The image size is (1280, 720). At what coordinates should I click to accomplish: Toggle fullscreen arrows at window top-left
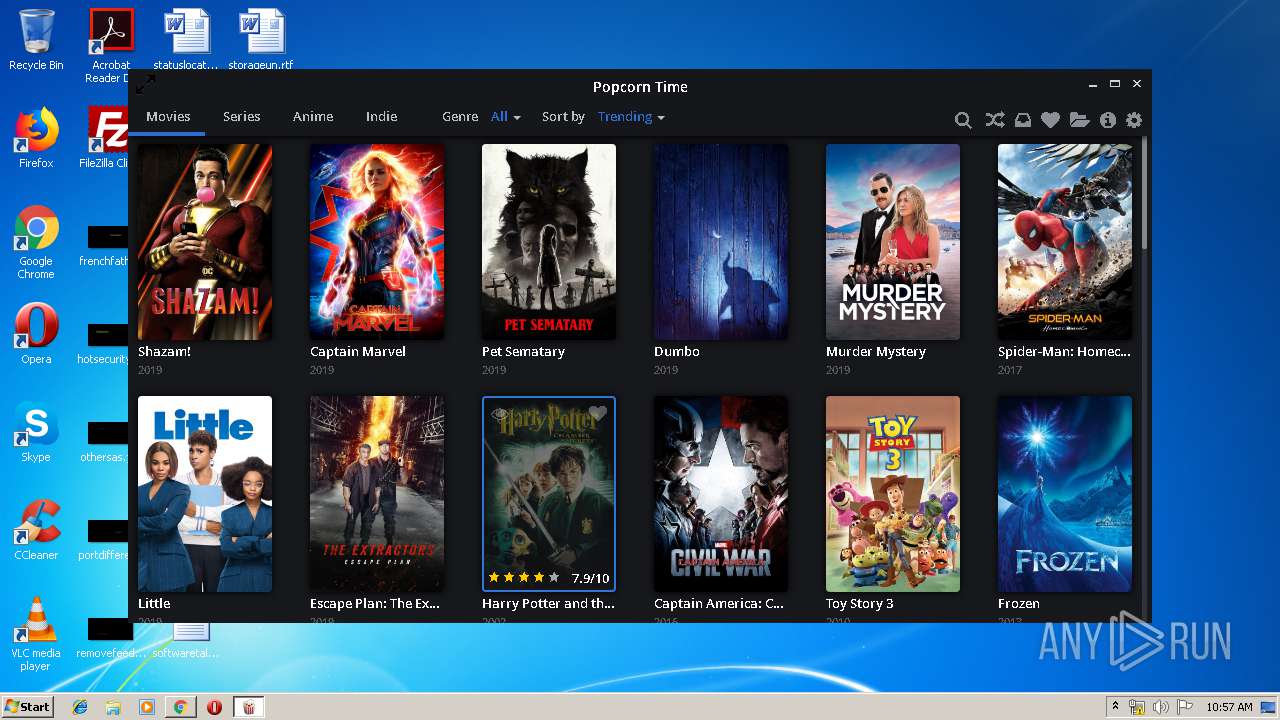click(x=146, y=84)
